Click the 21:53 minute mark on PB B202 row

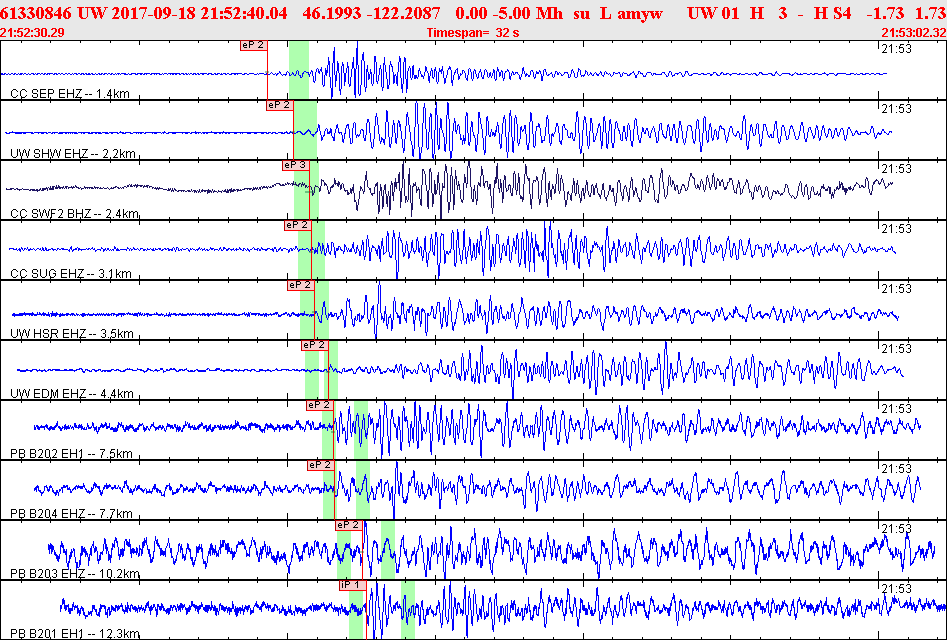(x=896, y=409)
